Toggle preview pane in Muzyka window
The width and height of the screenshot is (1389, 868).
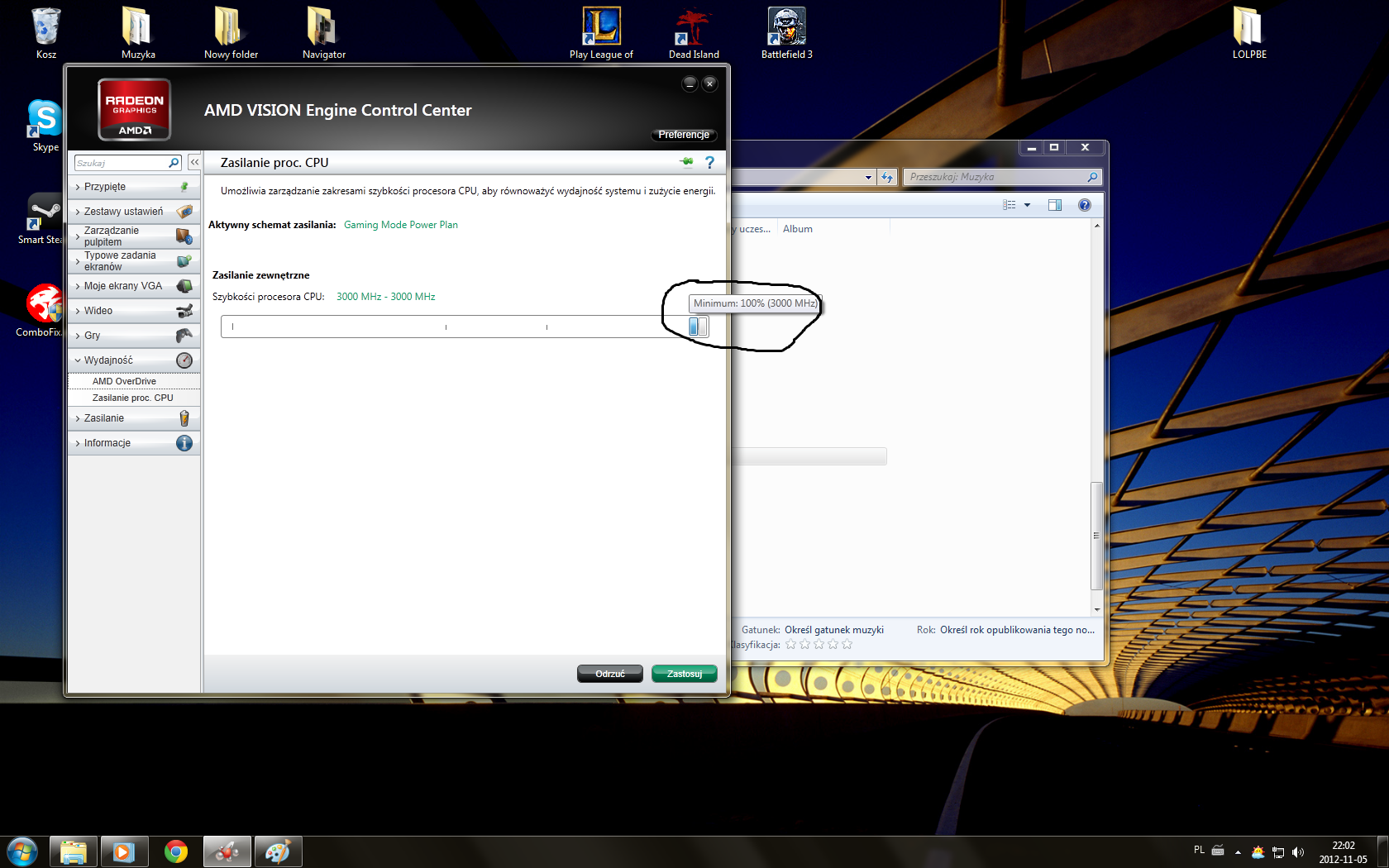(x=1055, y=205)
